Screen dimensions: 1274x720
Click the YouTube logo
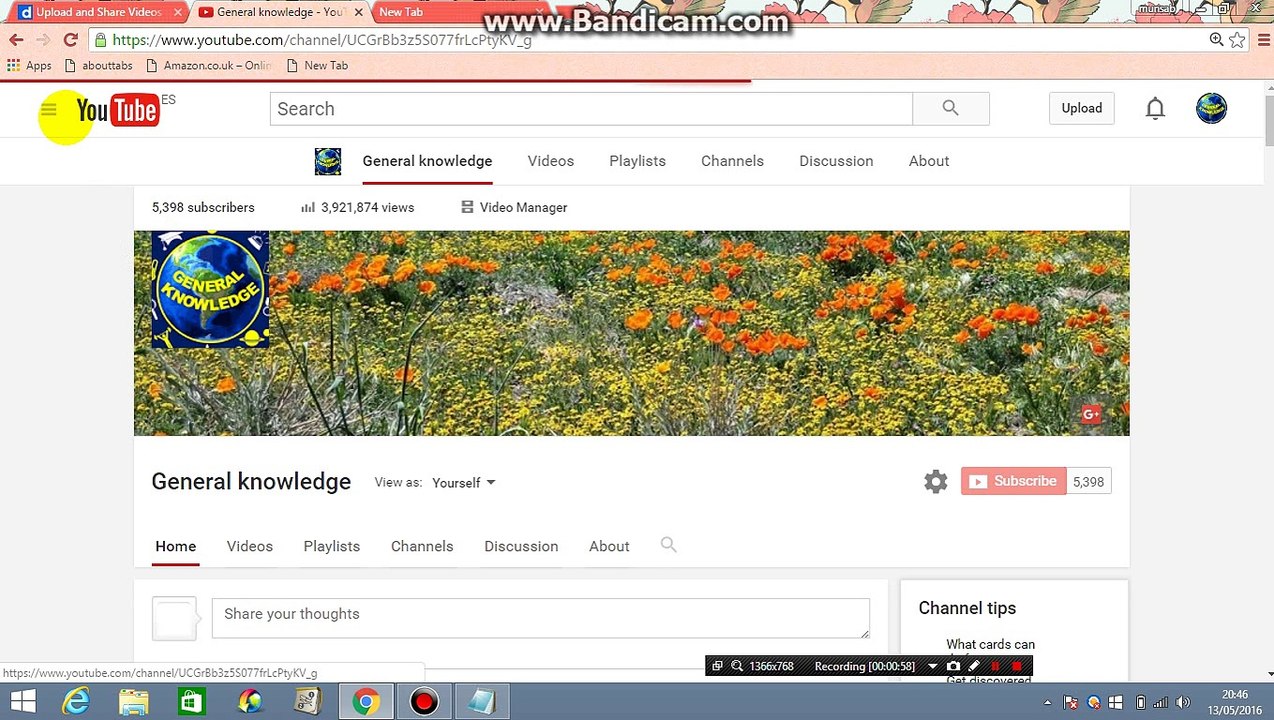[117, 110]
